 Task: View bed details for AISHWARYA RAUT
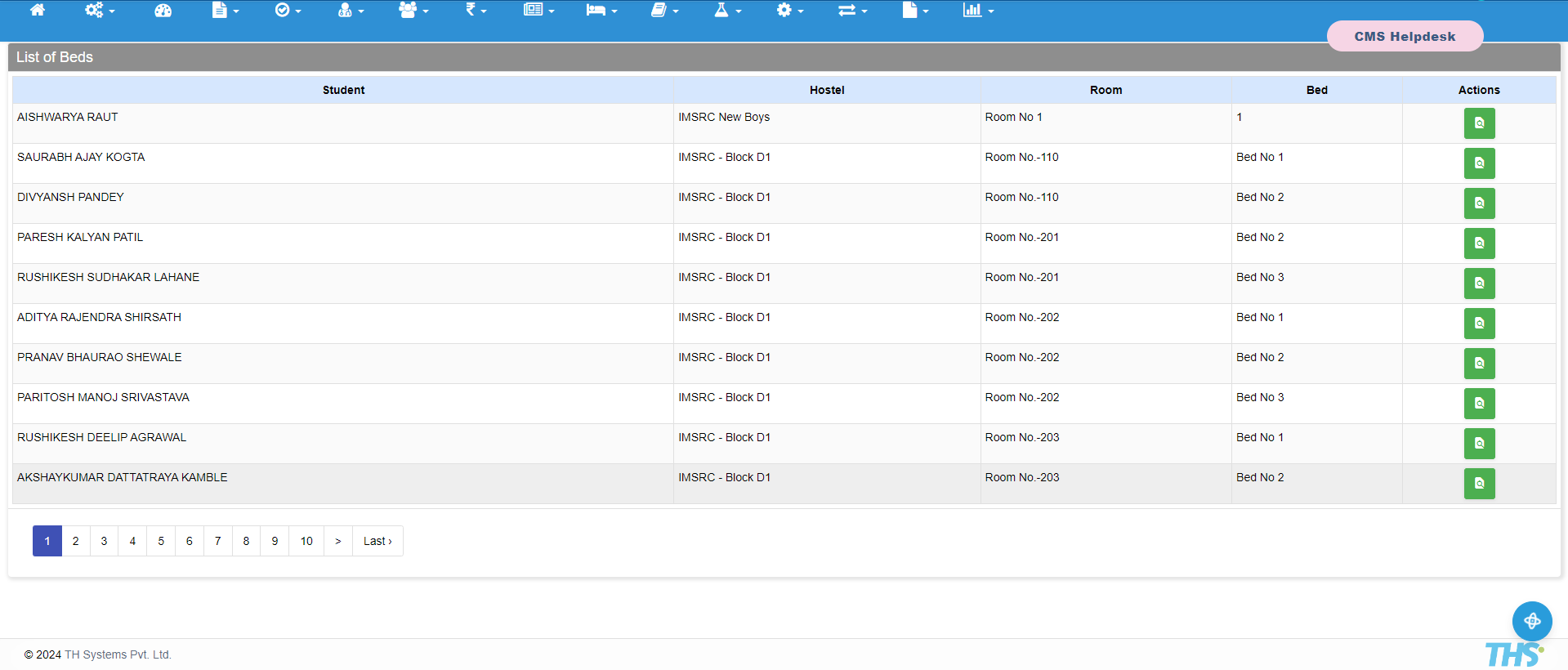click(x=1479, y=123)
